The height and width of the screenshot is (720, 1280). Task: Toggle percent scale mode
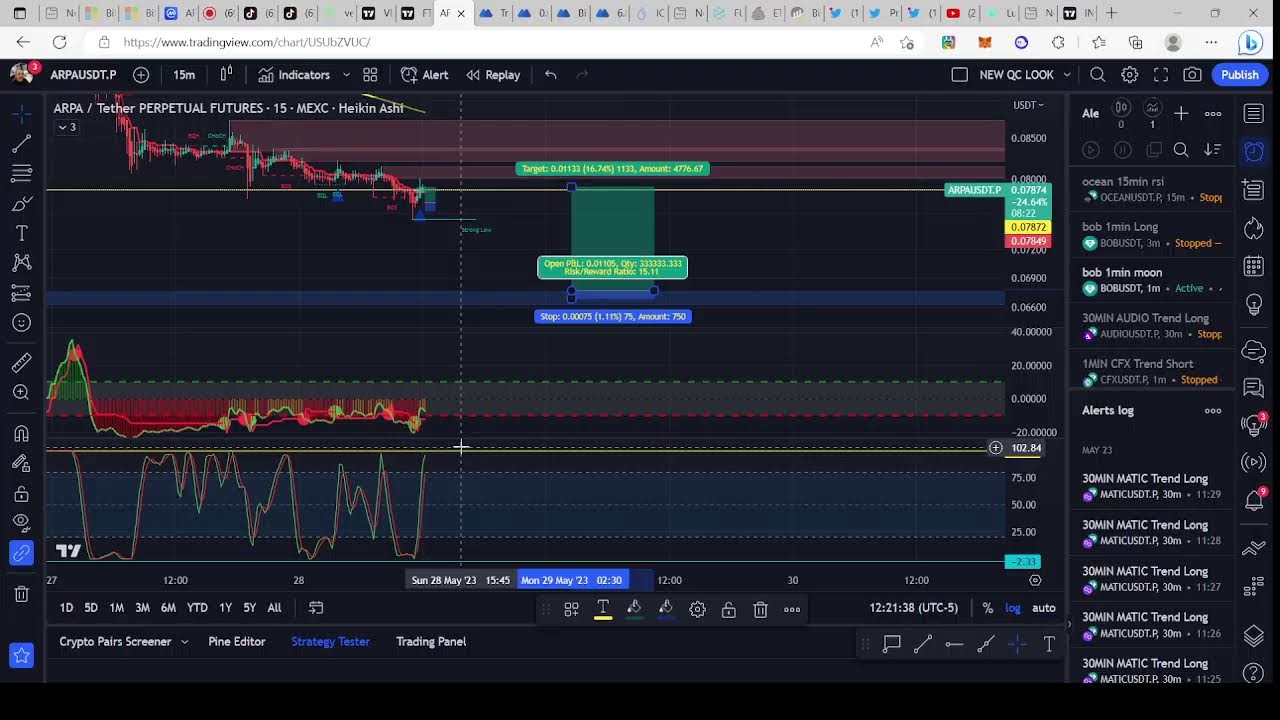(x=988, y=608)
